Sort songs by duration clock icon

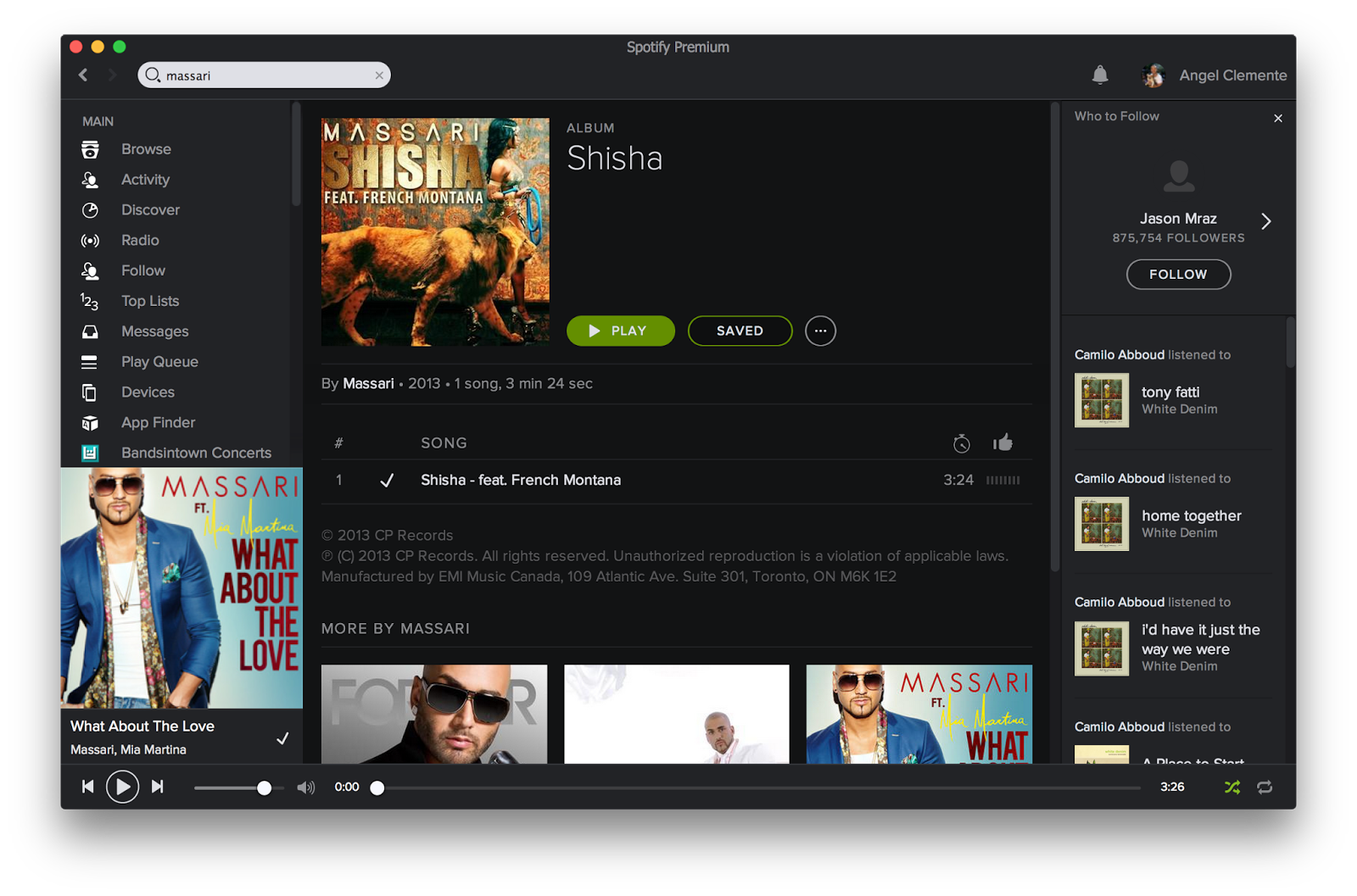961,442
